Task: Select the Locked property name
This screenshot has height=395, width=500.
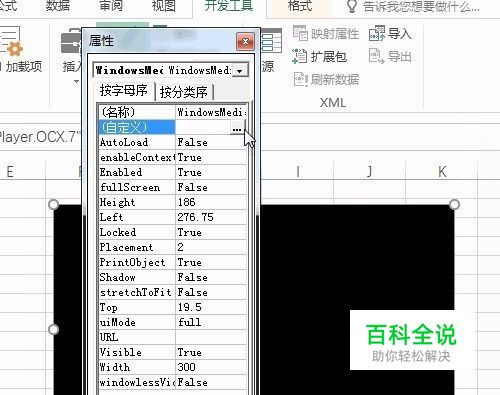Action: tap(137, 232)
